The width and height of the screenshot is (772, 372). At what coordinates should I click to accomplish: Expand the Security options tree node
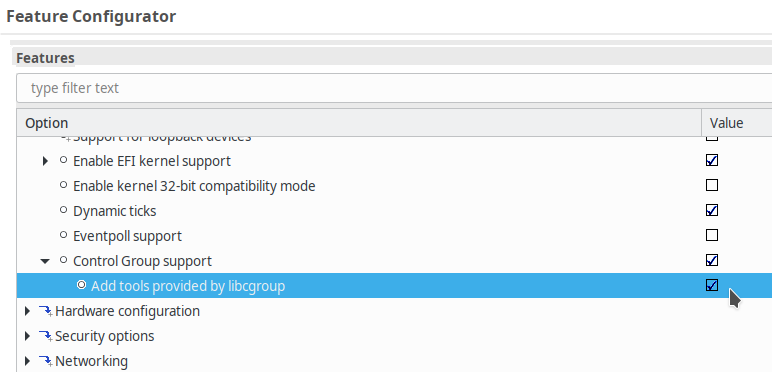pyautogui.click(x=27, y=336)
